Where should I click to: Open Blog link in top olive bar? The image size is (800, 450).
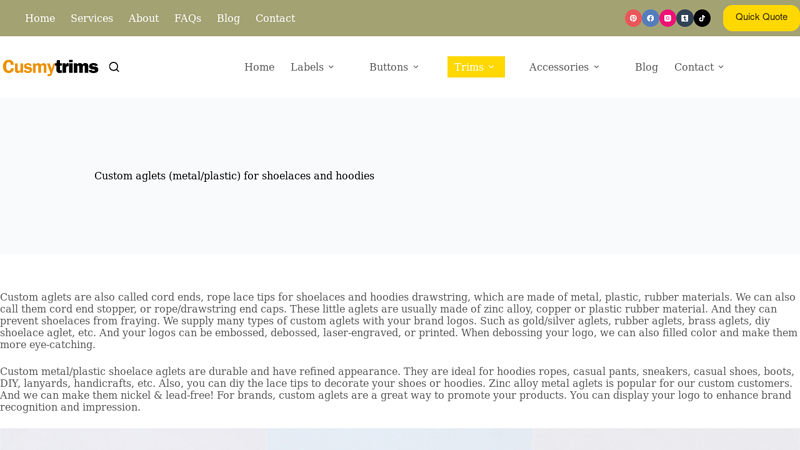pyautogui.click(x=228, y=18)
